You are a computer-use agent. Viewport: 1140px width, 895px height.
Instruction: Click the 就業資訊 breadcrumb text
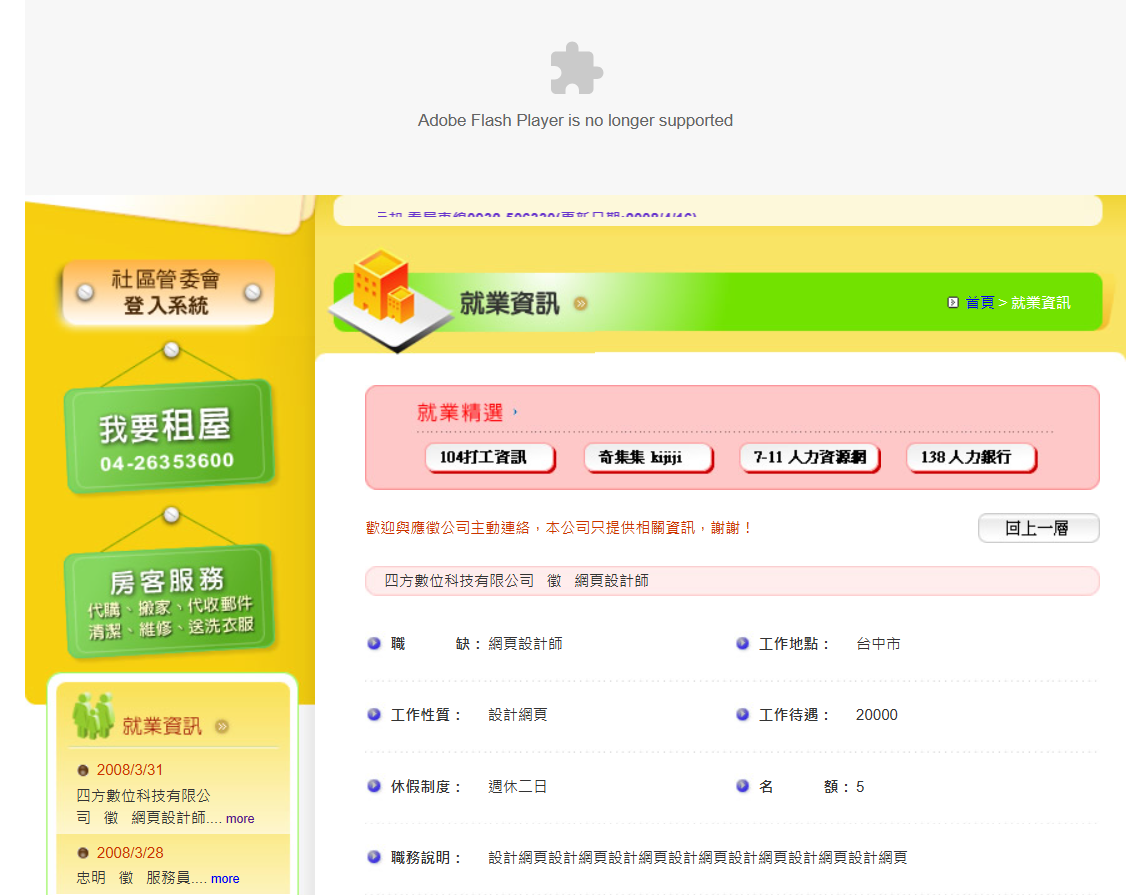pyautogui.click(x=1040, y=302)
